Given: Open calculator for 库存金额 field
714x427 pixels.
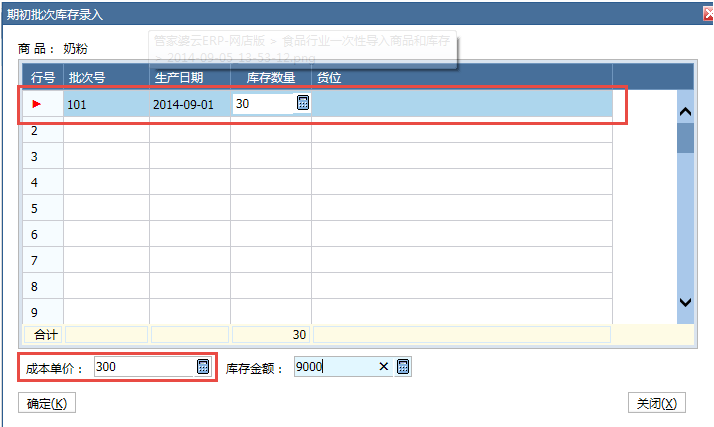Looking at the screenshot, I should pyautogui.click(x=403, y=367).
